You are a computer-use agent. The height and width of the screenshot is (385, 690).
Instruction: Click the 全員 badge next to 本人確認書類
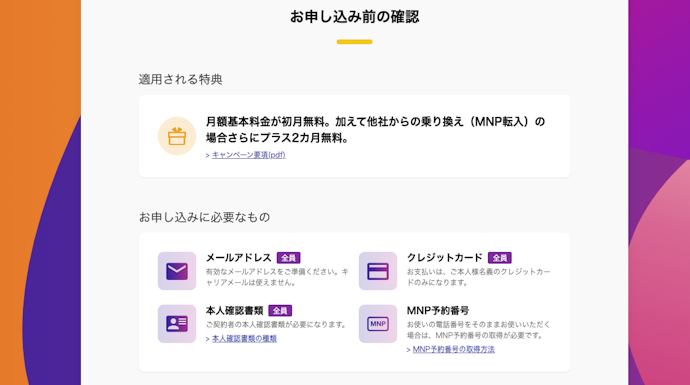pos(280,311)
